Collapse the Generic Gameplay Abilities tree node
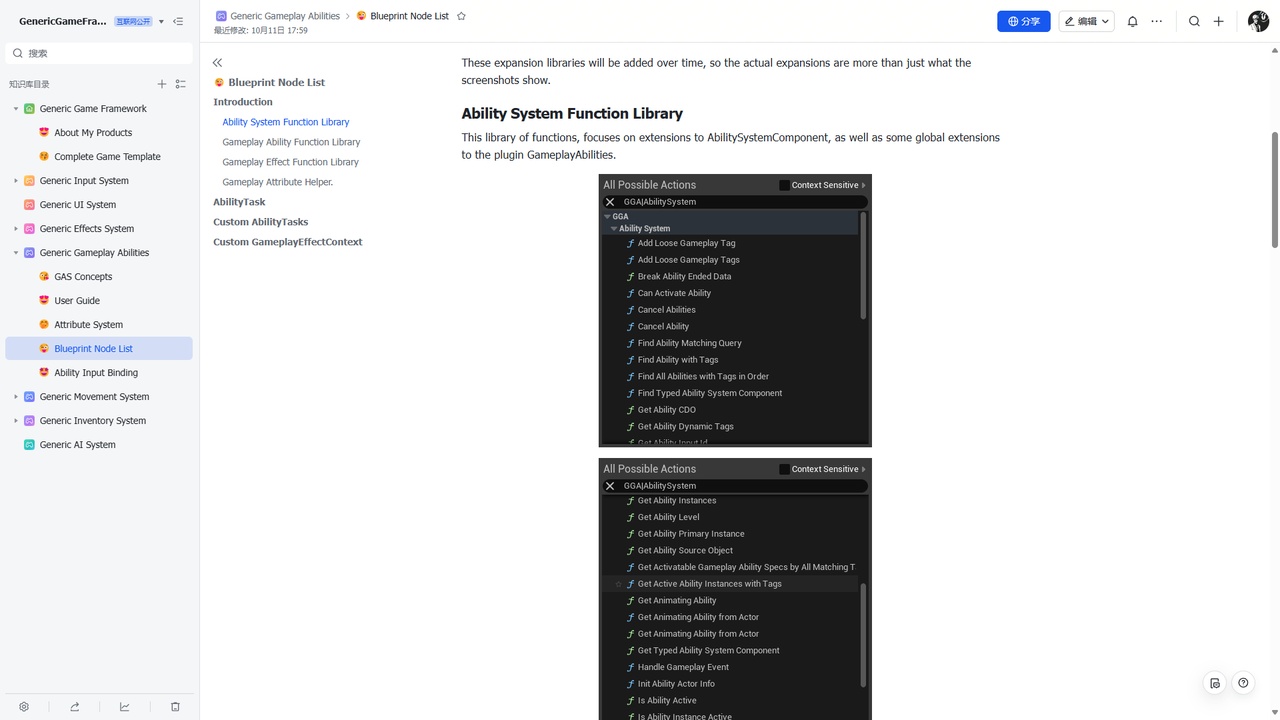The height and width of the screenshot is (720, 1280). (x=16, y=253)
